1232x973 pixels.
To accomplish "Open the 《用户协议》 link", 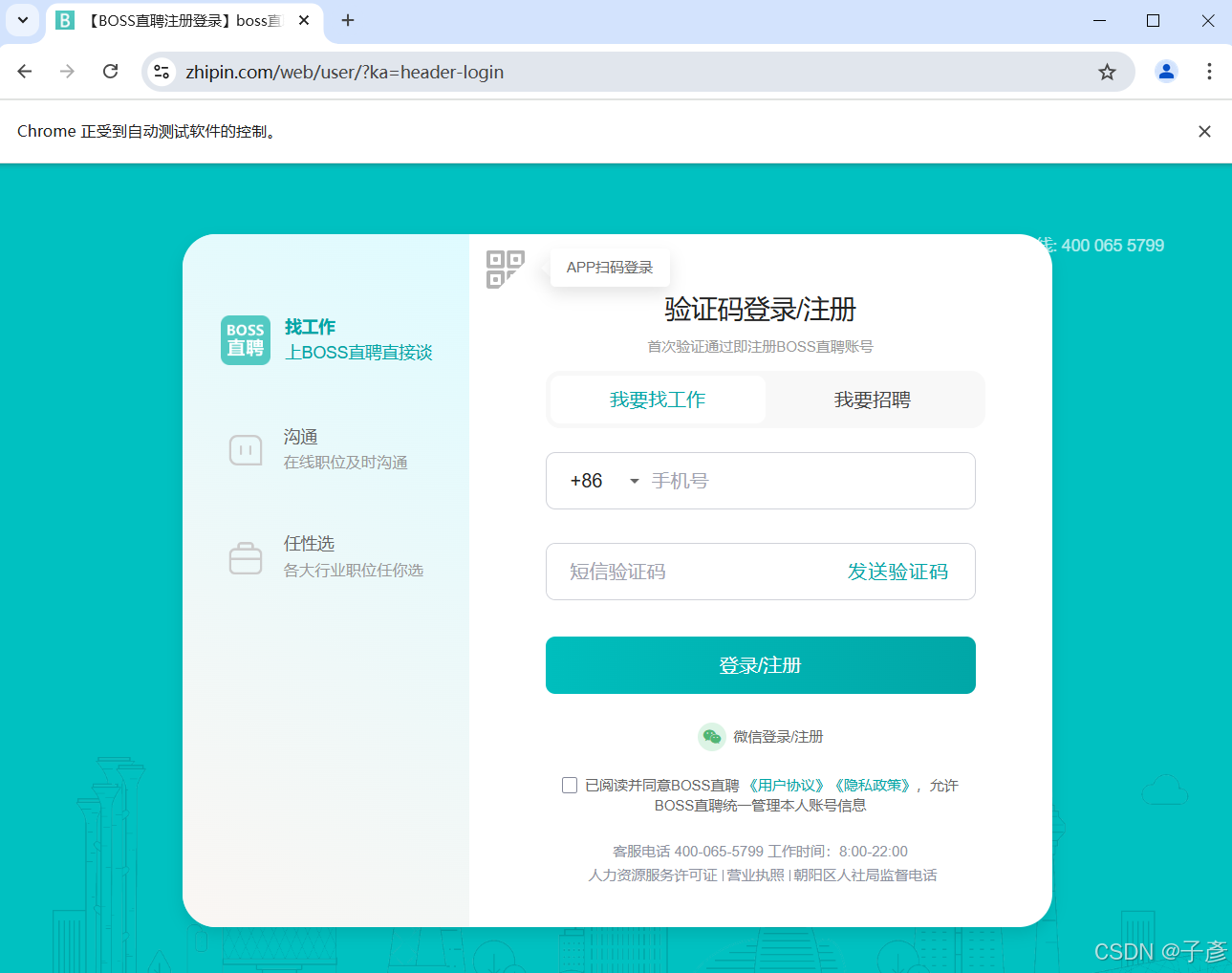I will [786, 786].
